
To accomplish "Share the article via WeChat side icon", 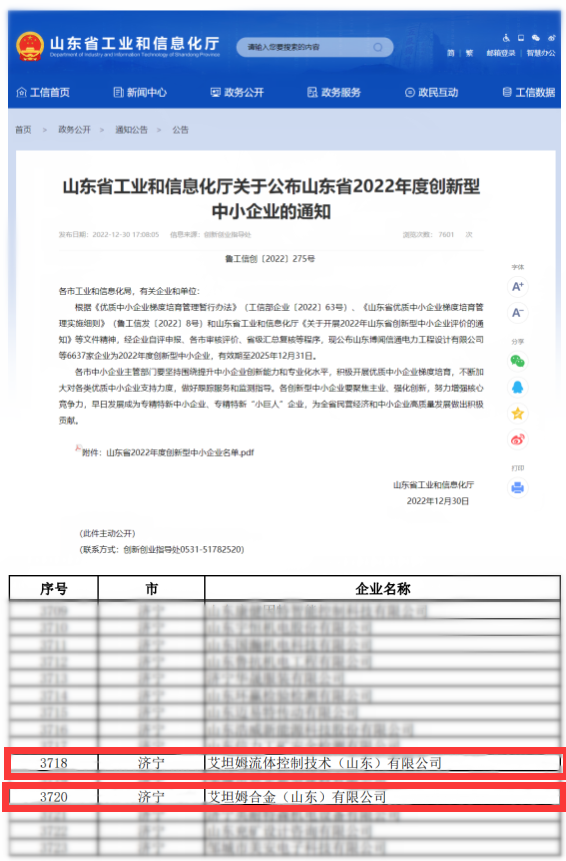I will (517, 361).
